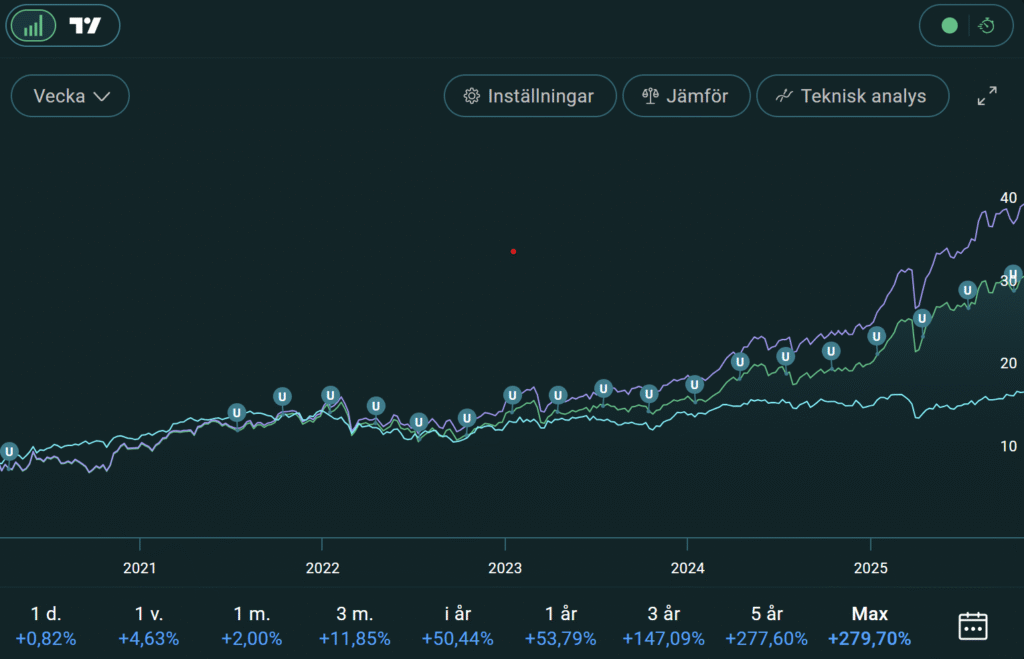Click the wavy line icon in Teknisk analys

tap(784, 97)
